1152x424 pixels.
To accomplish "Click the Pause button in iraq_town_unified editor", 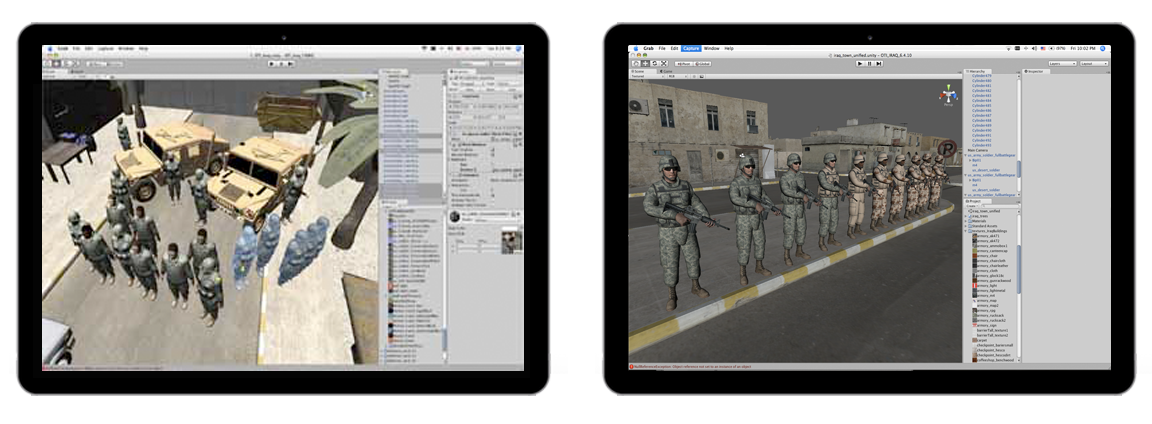I will click(x=869, y=63).
